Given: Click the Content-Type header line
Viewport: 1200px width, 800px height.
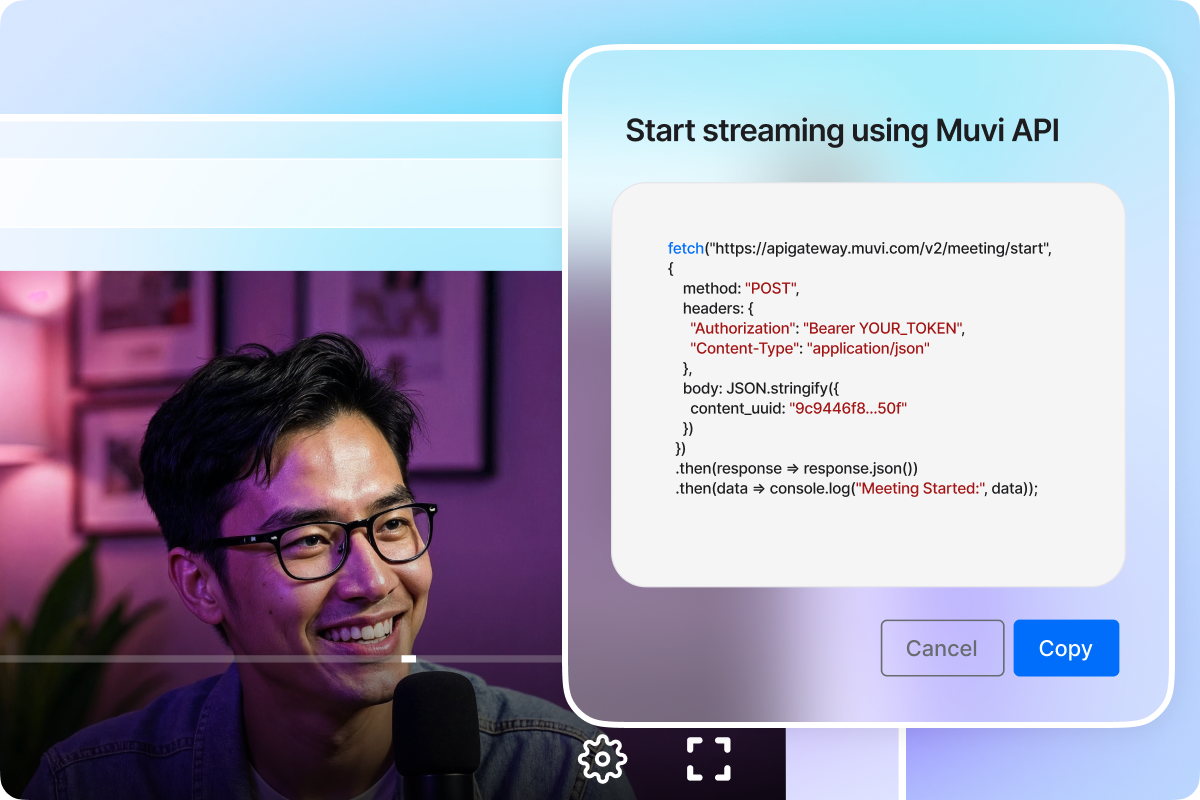Looking at the screenshot, I should [x=810, y=348].
